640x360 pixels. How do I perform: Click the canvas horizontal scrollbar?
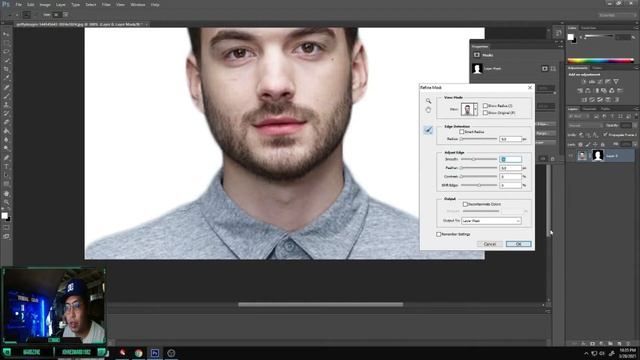click(x=321, y=304)
